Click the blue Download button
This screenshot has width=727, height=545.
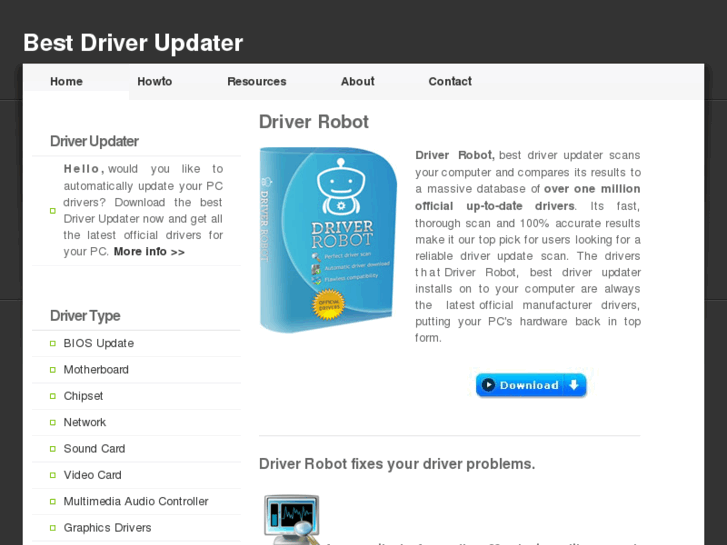coord(531,385)
